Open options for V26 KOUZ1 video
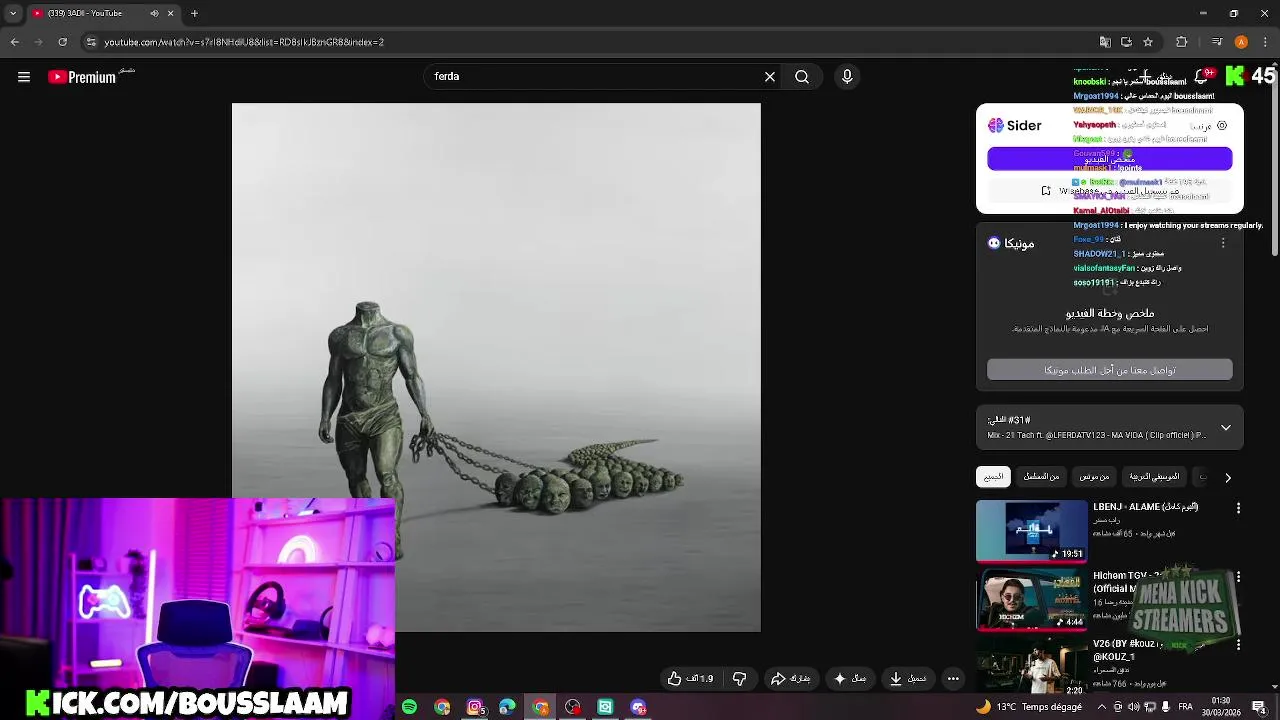1280x720 pixels. pyautogui.click(x=1238, y=645)
